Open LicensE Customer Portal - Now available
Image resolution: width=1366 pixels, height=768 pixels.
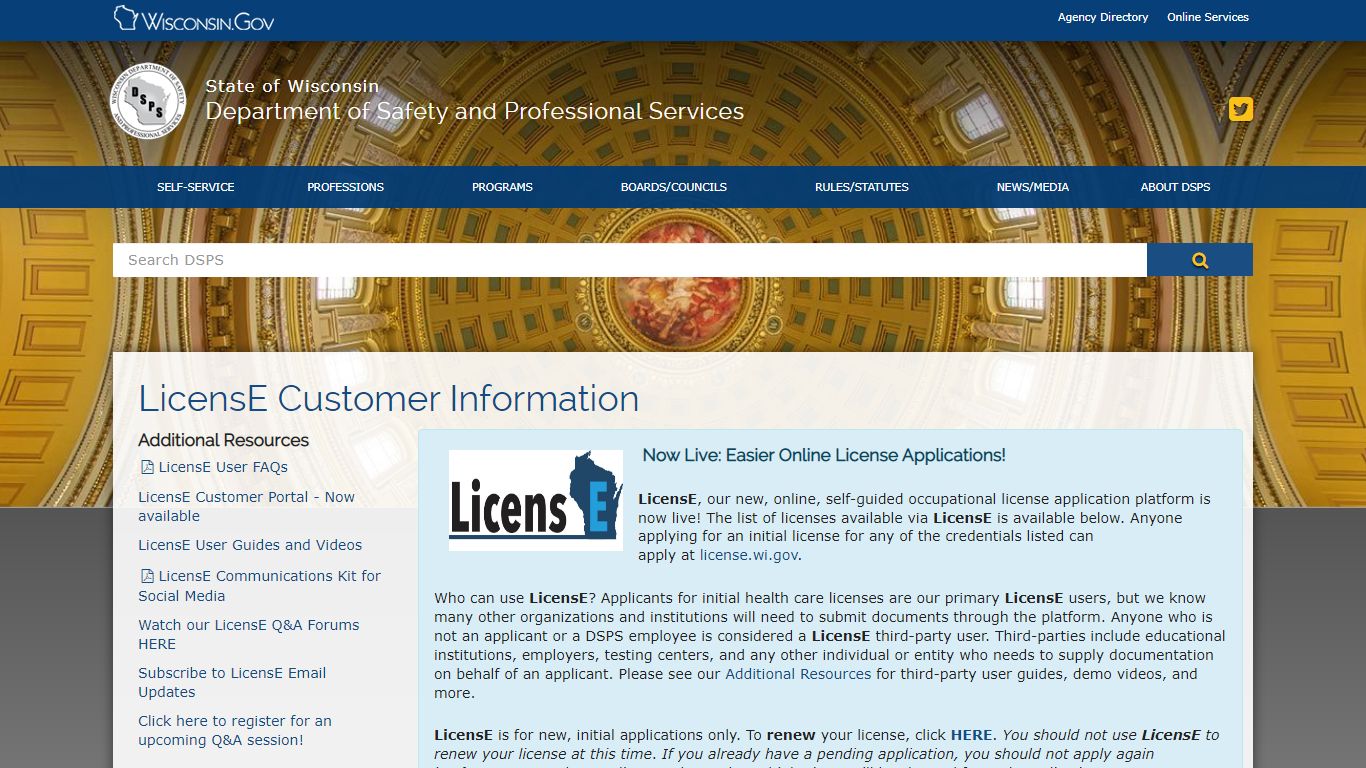pyautogui.click(x=246, y=506)
